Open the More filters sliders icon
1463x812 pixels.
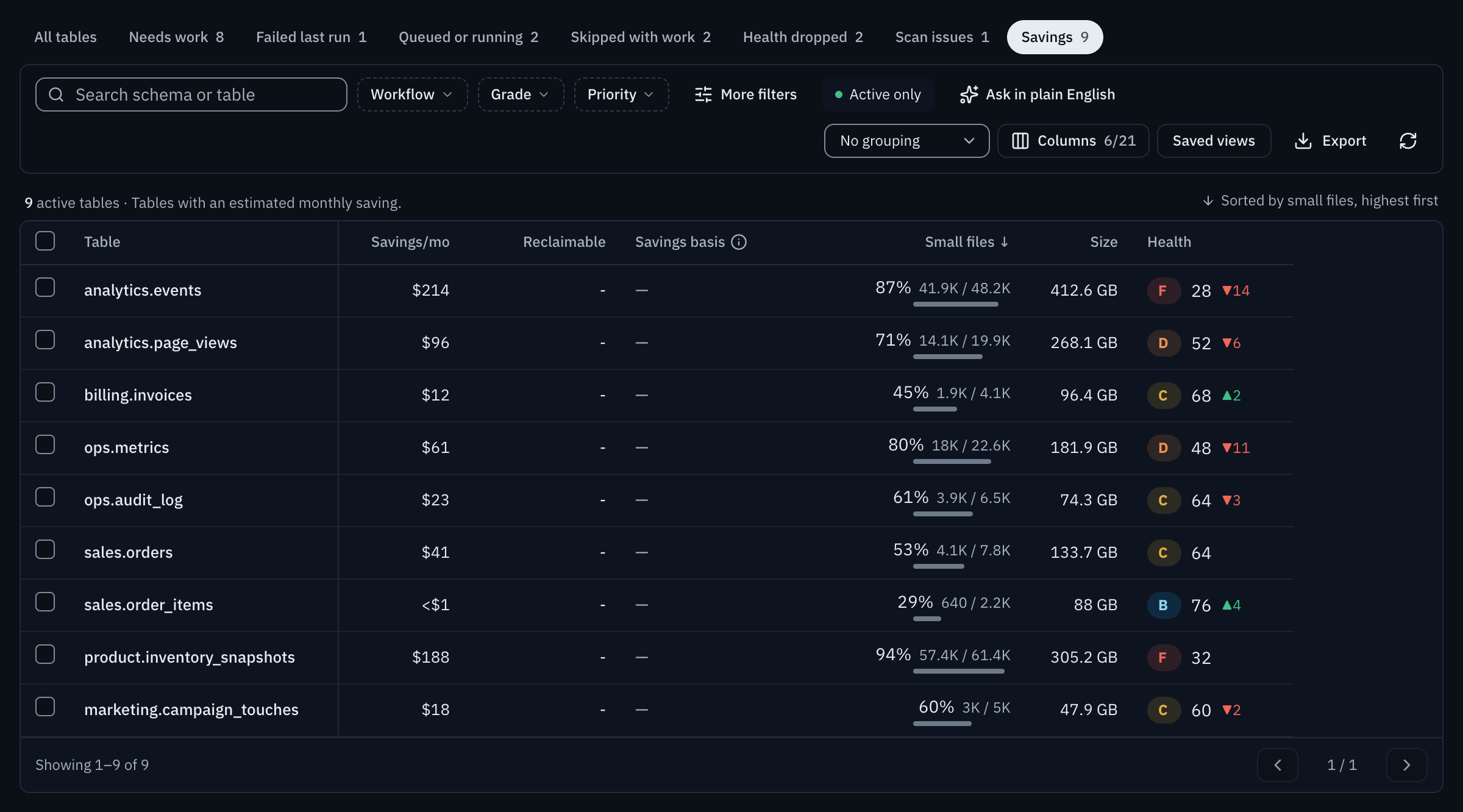(x=703, y=94)
